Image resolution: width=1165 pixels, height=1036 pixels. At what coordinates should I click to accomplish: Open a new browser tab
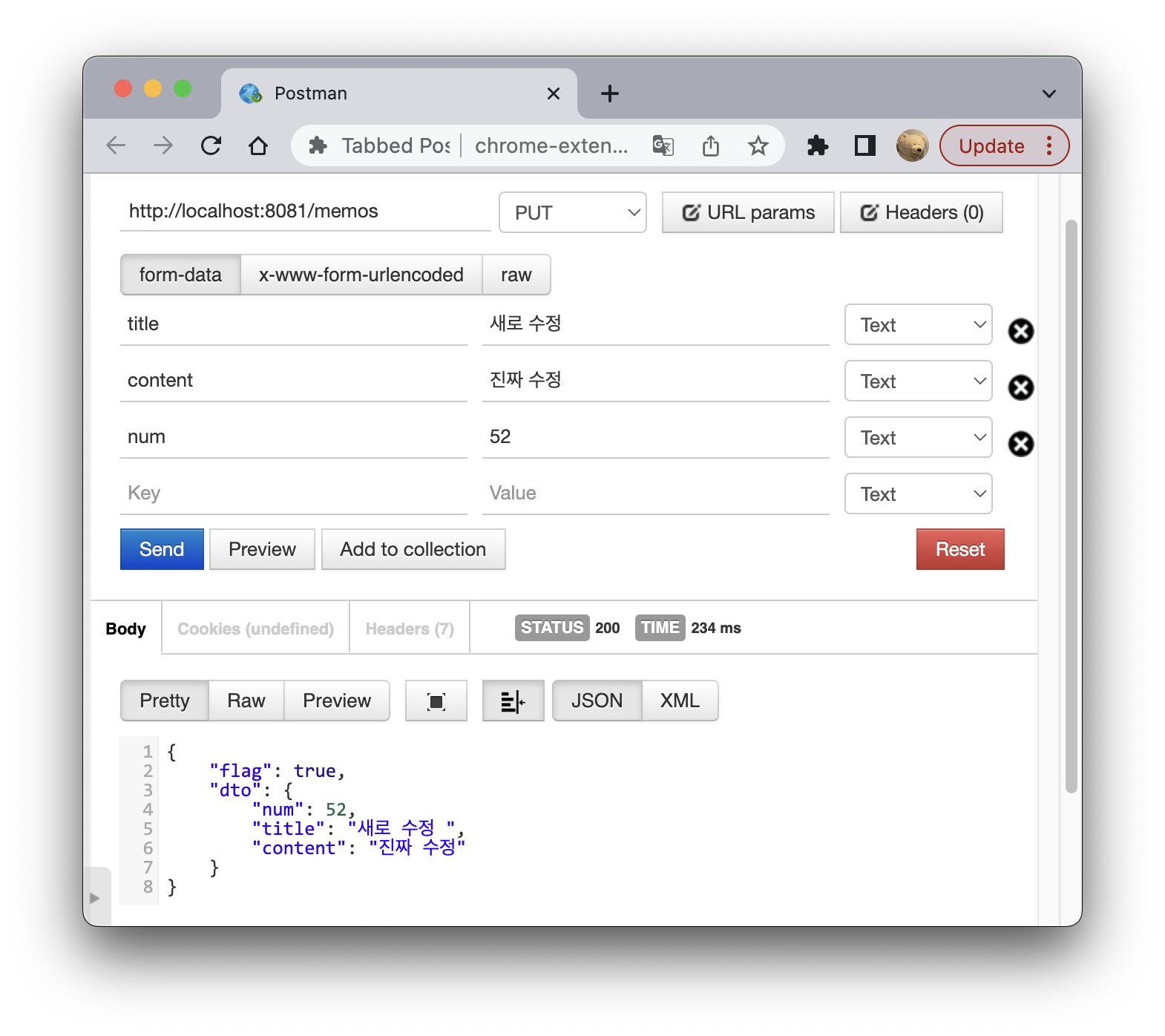[x=610, y=94]
